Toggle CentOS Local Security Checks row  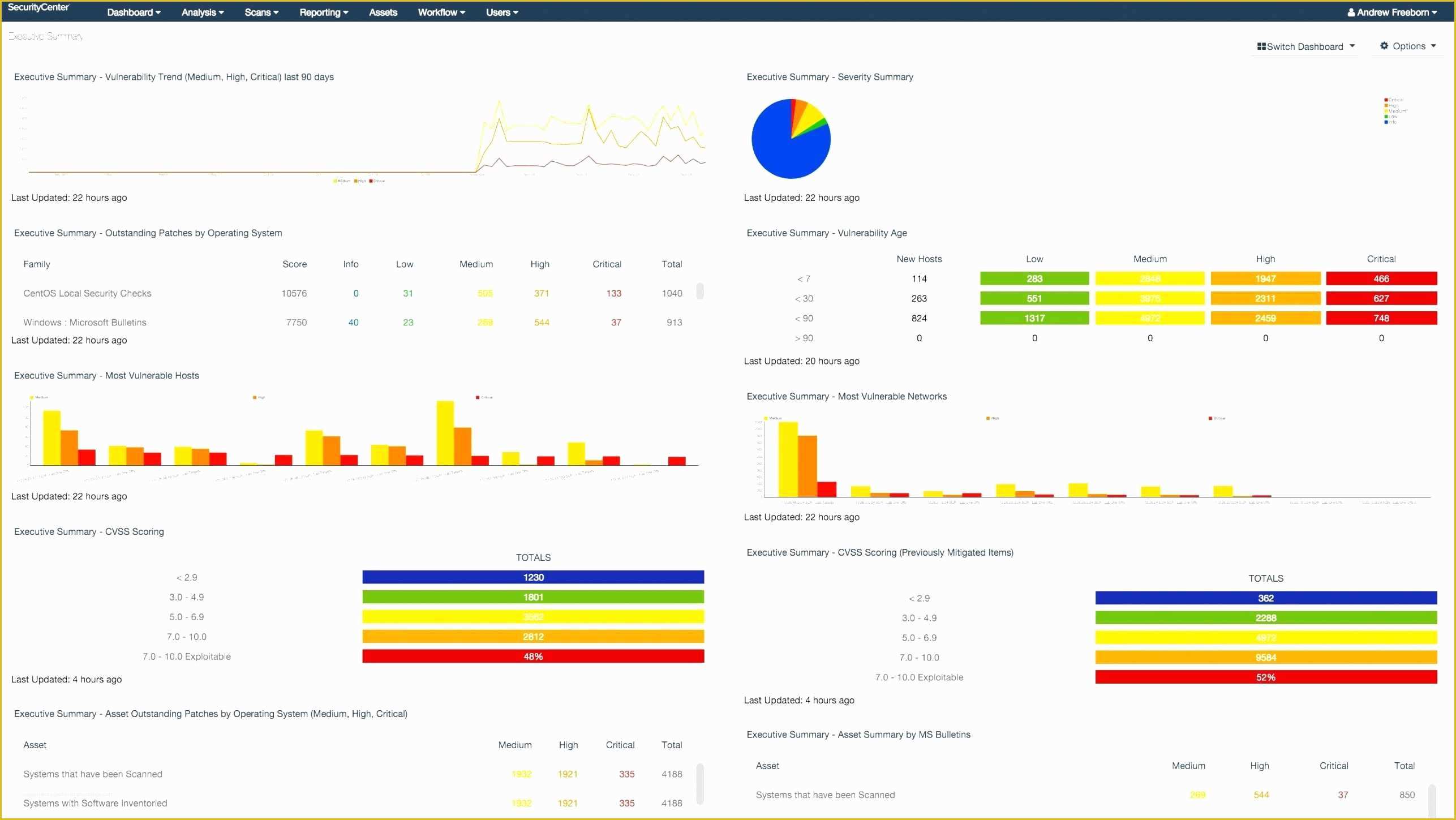click(x=87, y=293)
